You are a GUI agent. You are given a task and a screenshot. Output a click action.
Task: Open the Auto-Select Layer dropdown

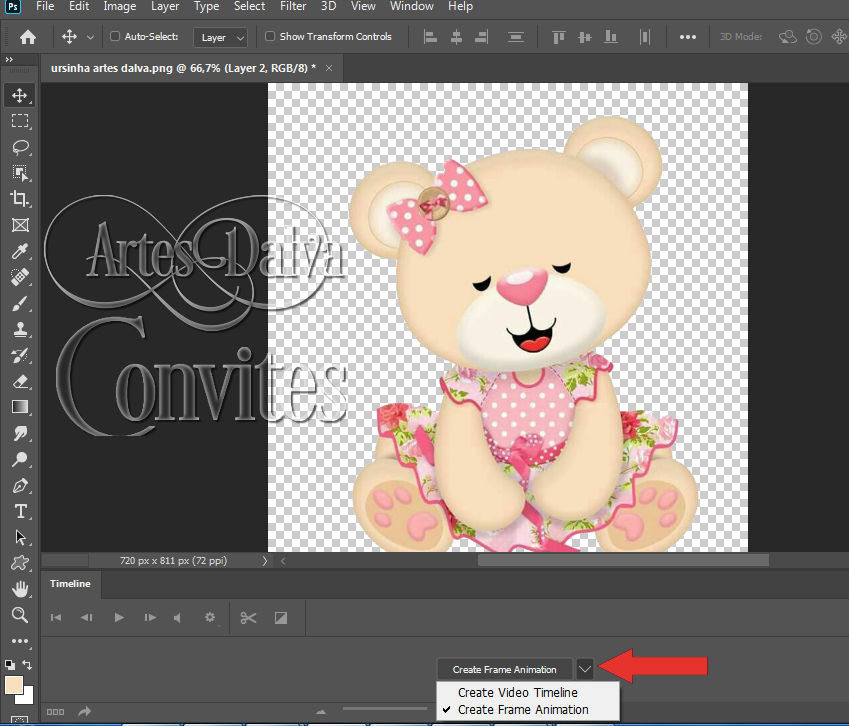pos(220,37)
